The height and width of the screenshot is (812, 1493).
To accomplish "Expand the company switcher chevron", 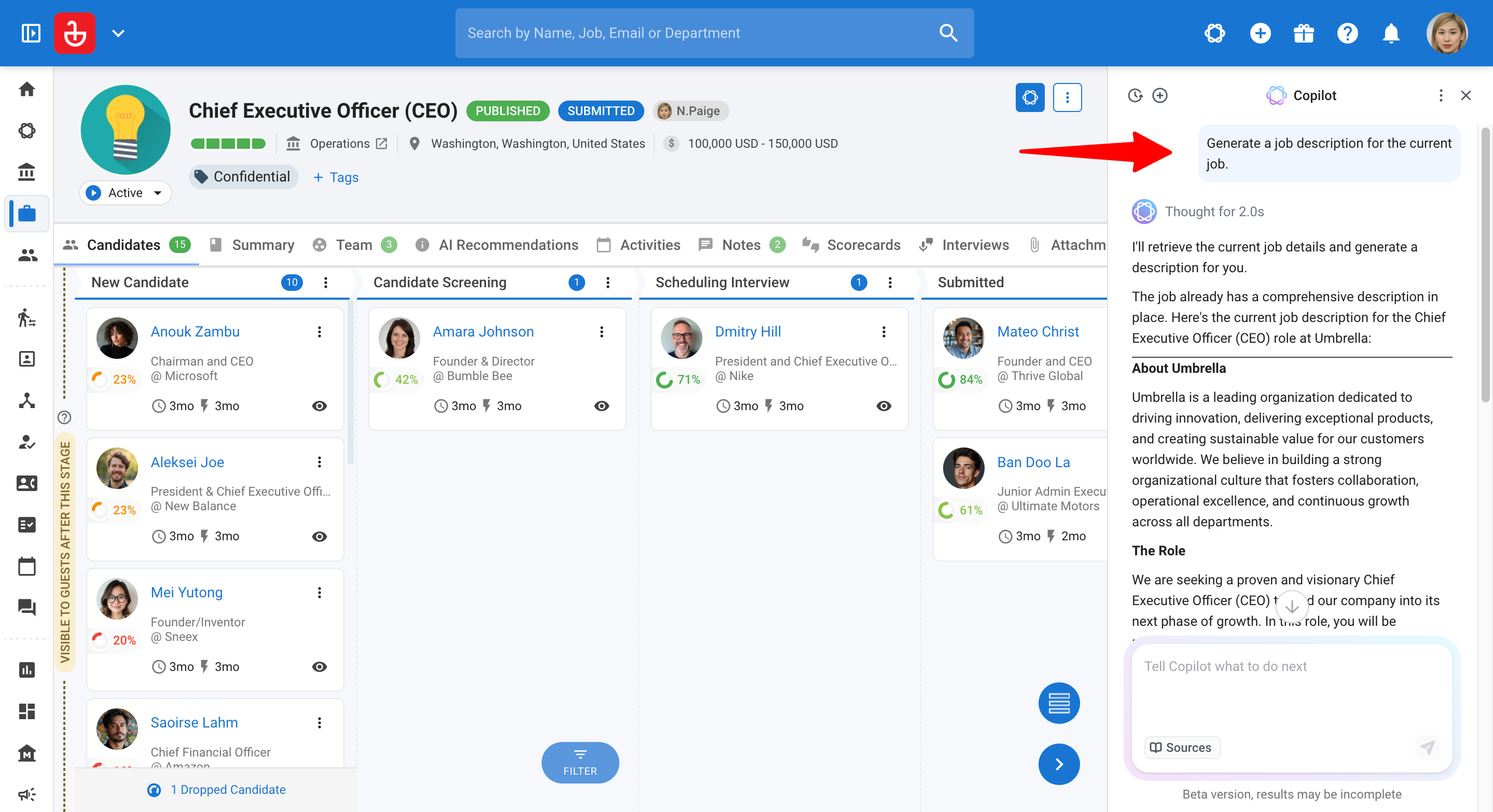I will pos(118,33).
